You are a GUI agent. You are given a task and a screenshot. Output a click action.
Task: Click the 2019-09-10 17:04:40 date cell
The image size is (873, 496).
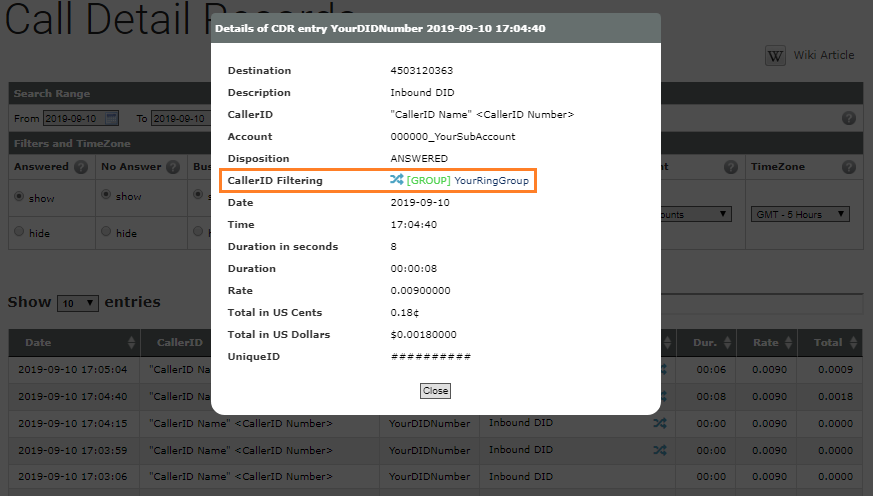point(72,396)
